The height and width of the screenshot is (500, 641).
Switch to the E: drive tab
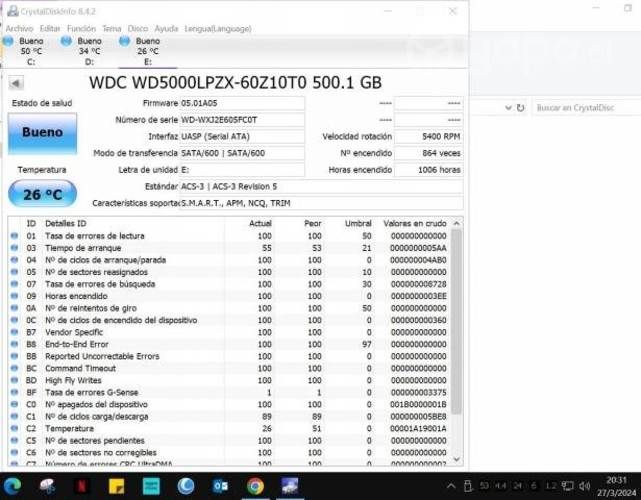tap(146, 47)
